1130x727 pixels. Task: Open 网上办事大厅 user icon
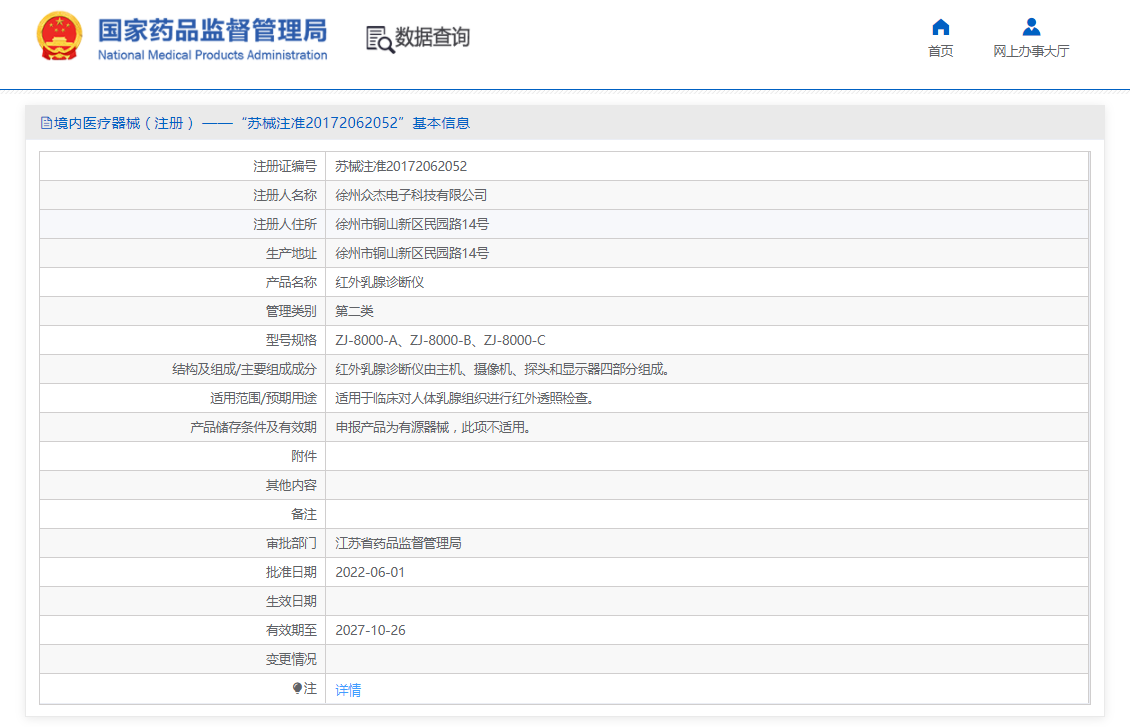1031,27
